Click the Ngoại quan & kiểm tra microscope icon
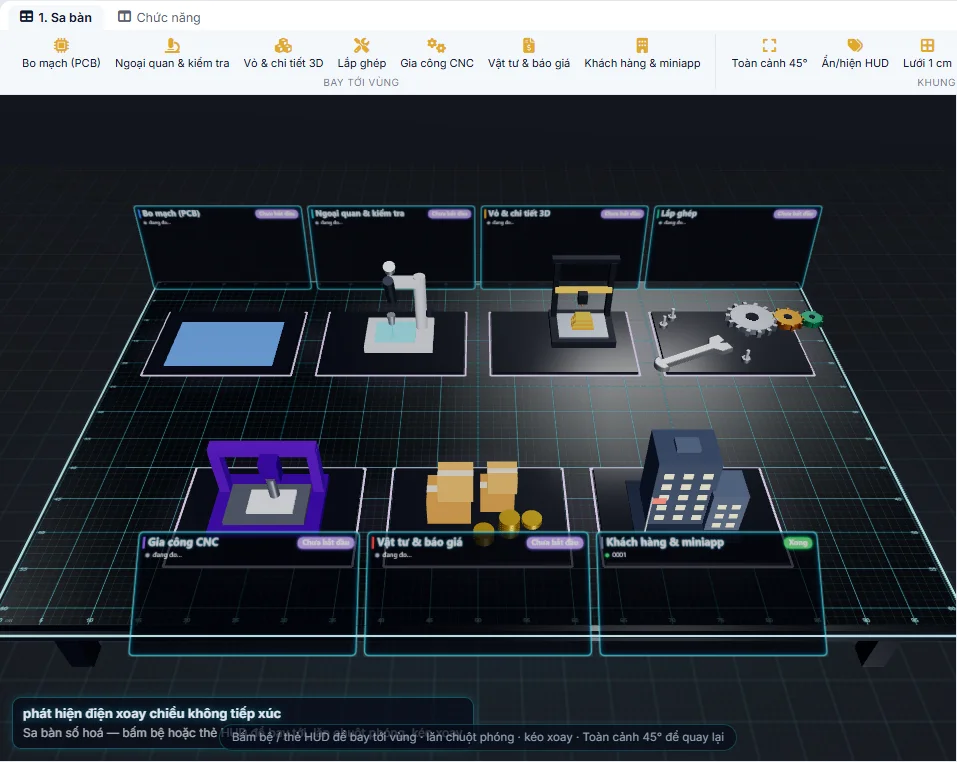 (172, 45)
